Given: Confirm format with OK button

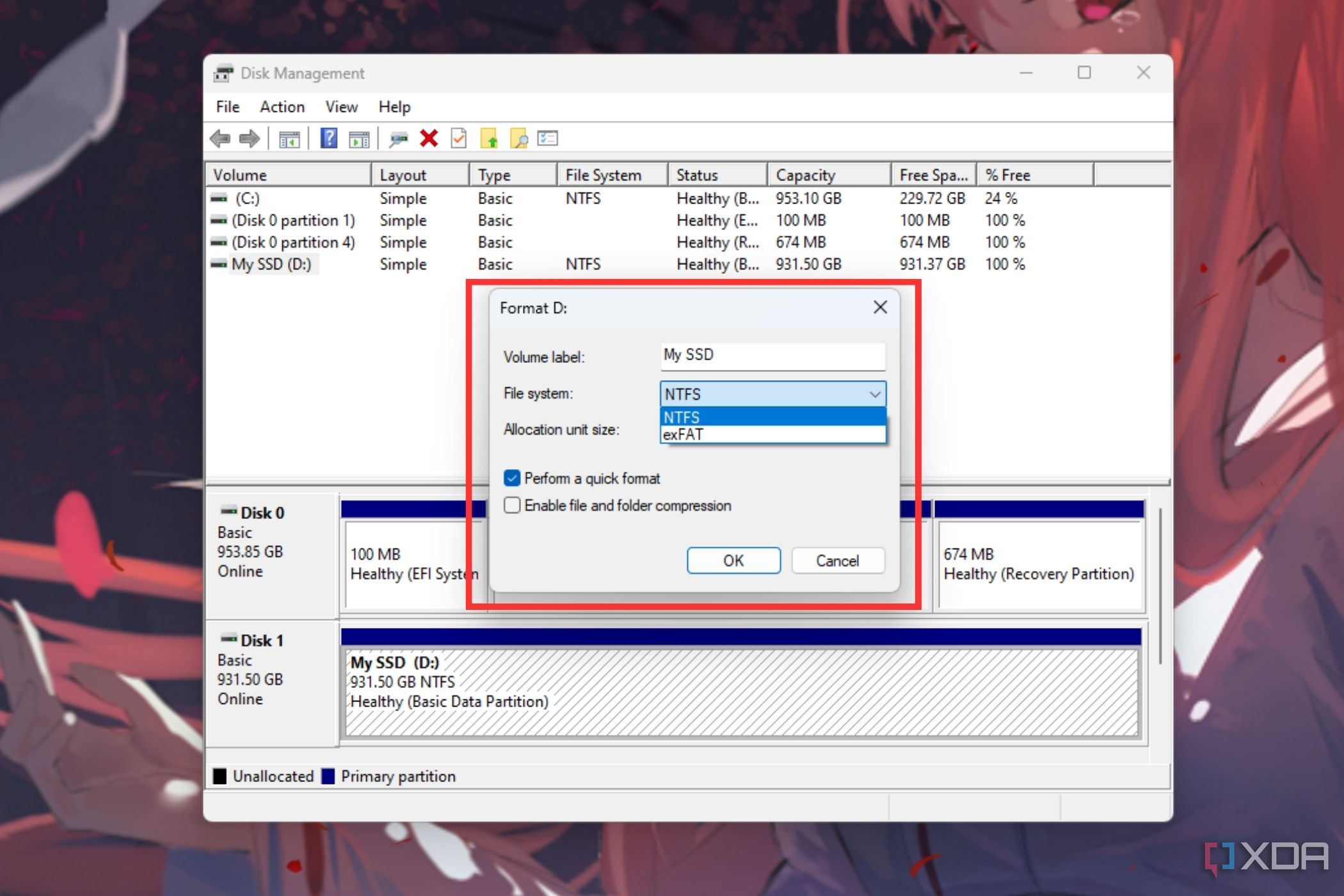Looking at the screenshot, I should tap(733, 561).
